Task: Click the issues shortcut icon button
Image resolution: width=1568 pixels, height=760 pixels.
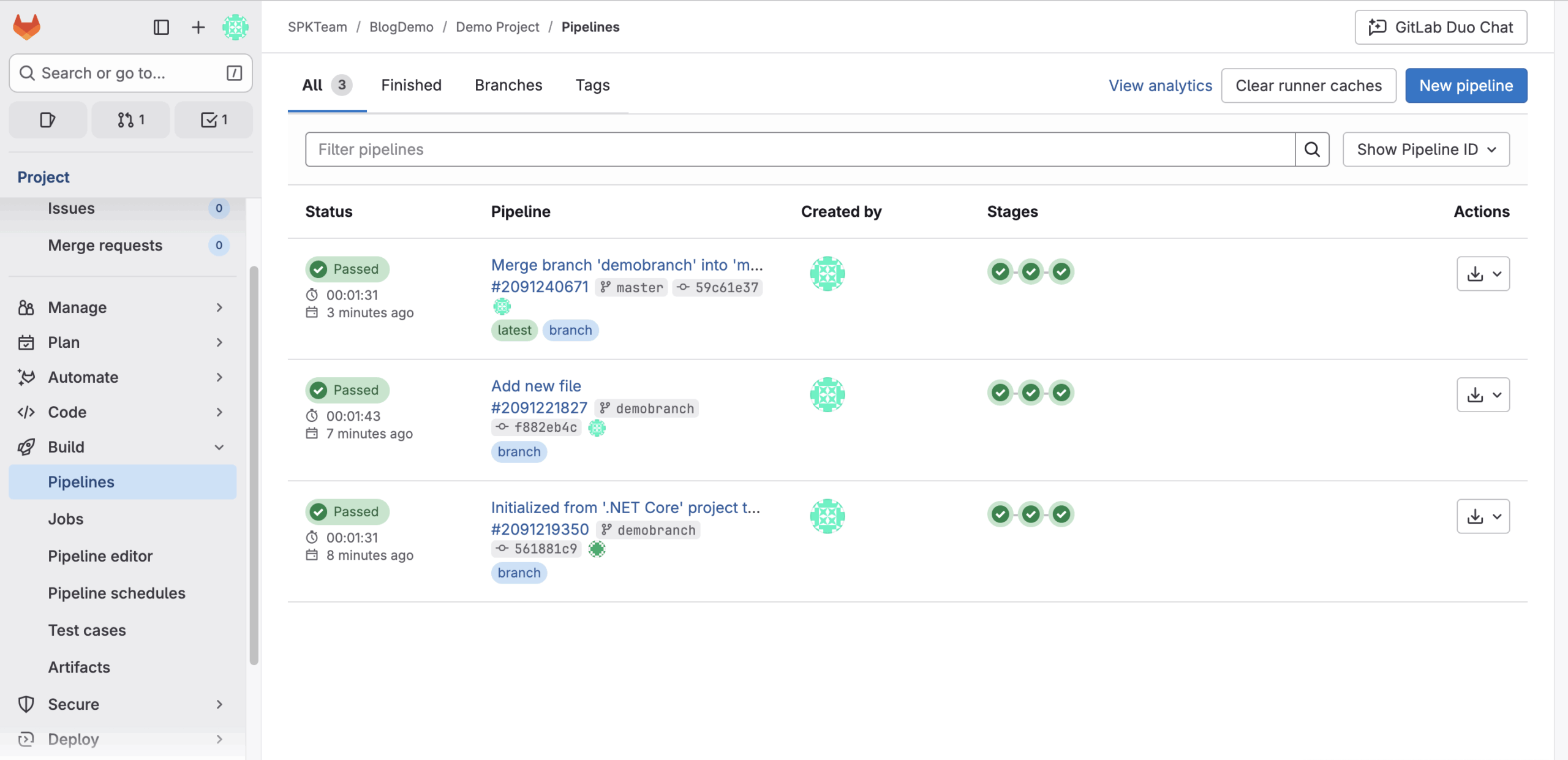Action: point(48,120)
